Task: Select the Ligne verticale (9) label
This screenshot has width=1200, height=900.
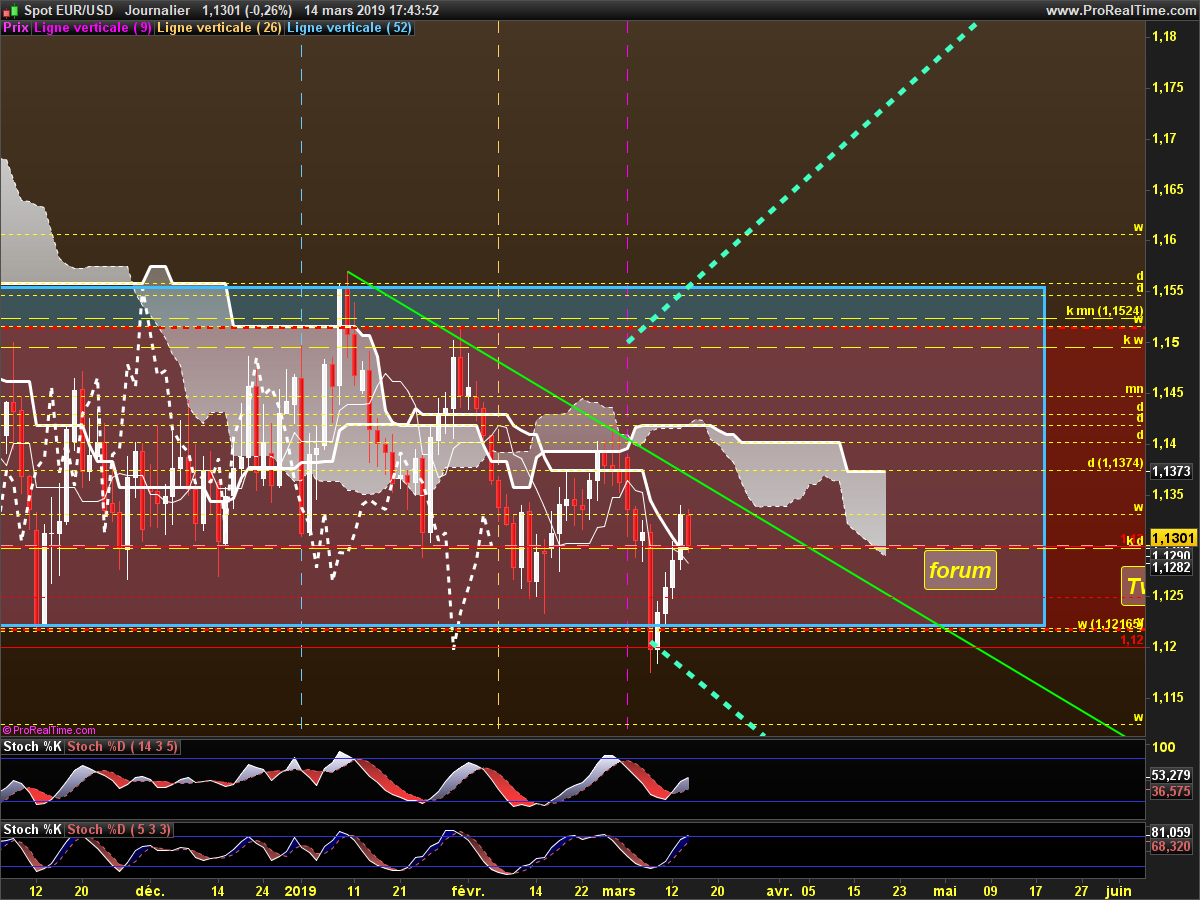Action: pyautogui.click(x=93, y=28)
